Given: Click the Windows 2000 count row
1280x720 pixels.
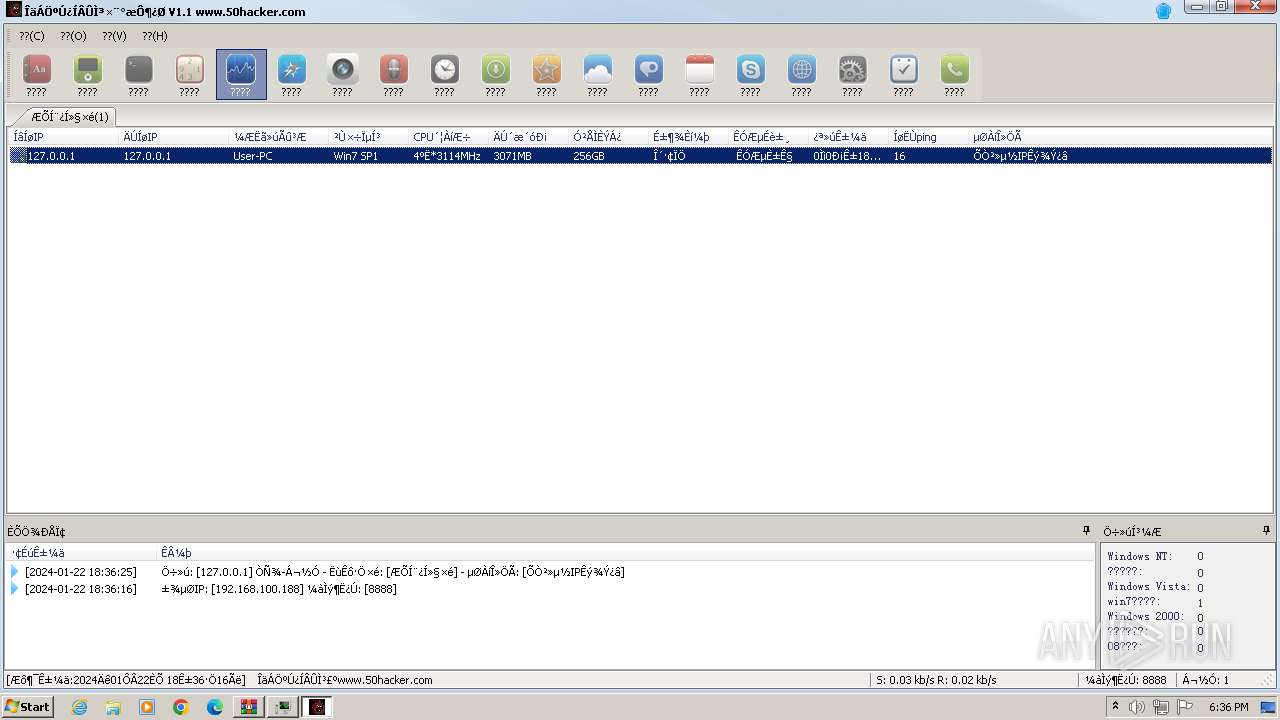Looking at the screenshot, I should 1156,617.
